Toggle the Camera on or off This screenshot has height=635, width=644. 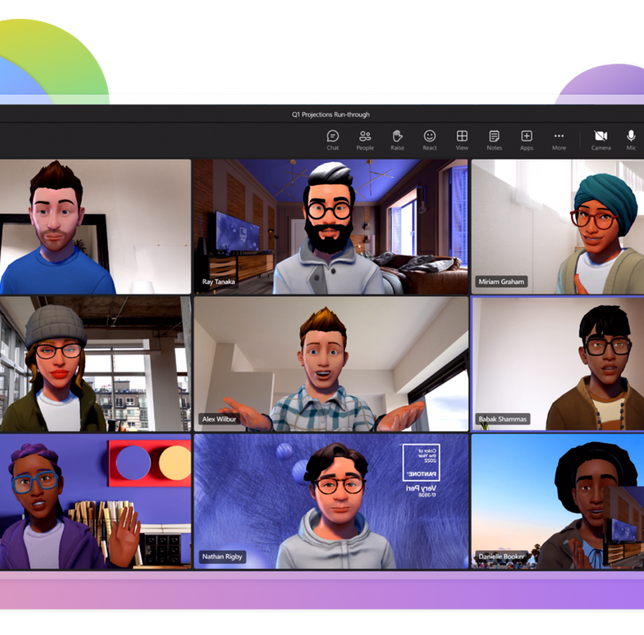pos(600,139)
